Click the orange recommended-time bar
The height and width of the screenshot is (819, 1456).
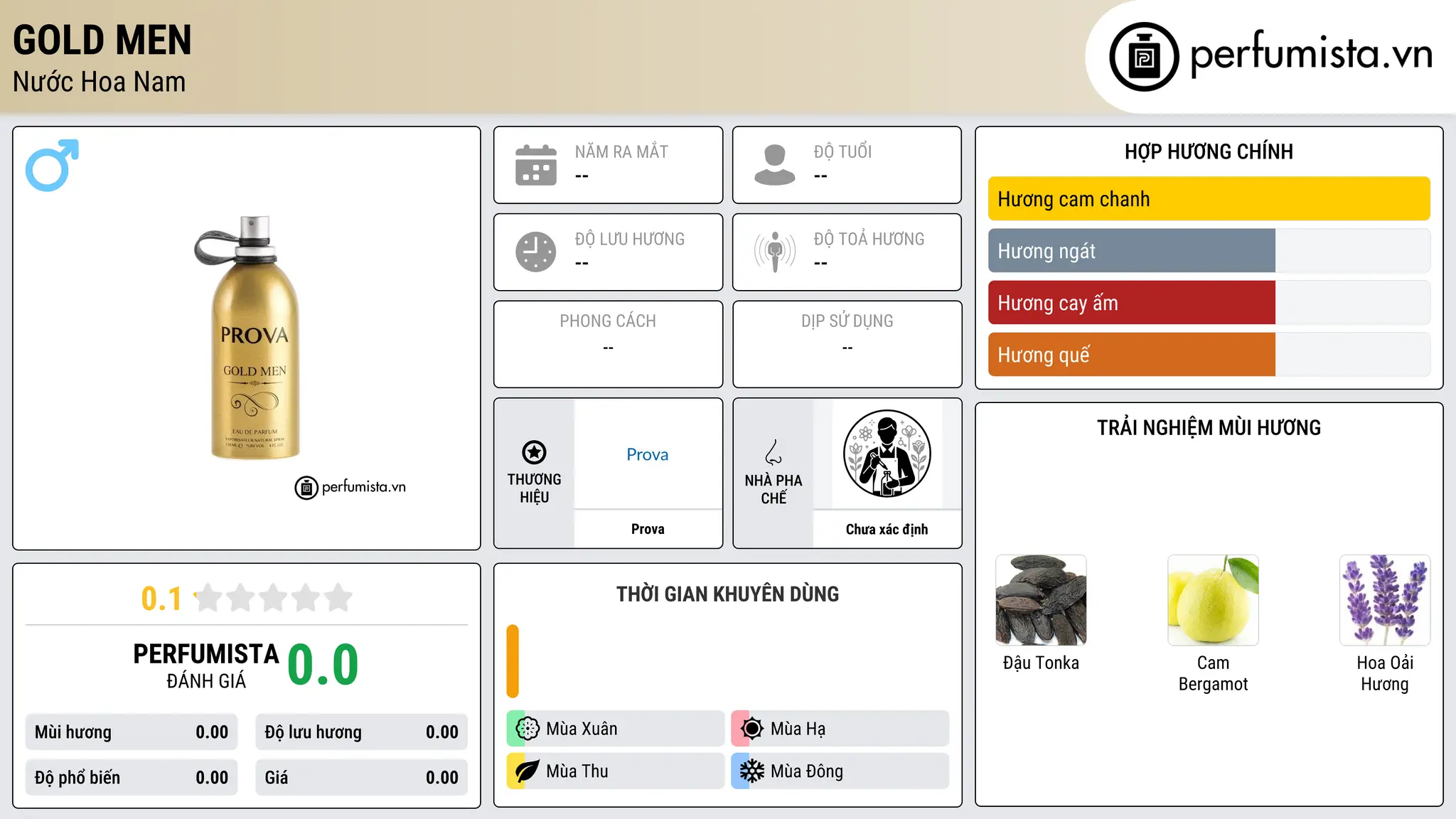click(x=513, y=661)
